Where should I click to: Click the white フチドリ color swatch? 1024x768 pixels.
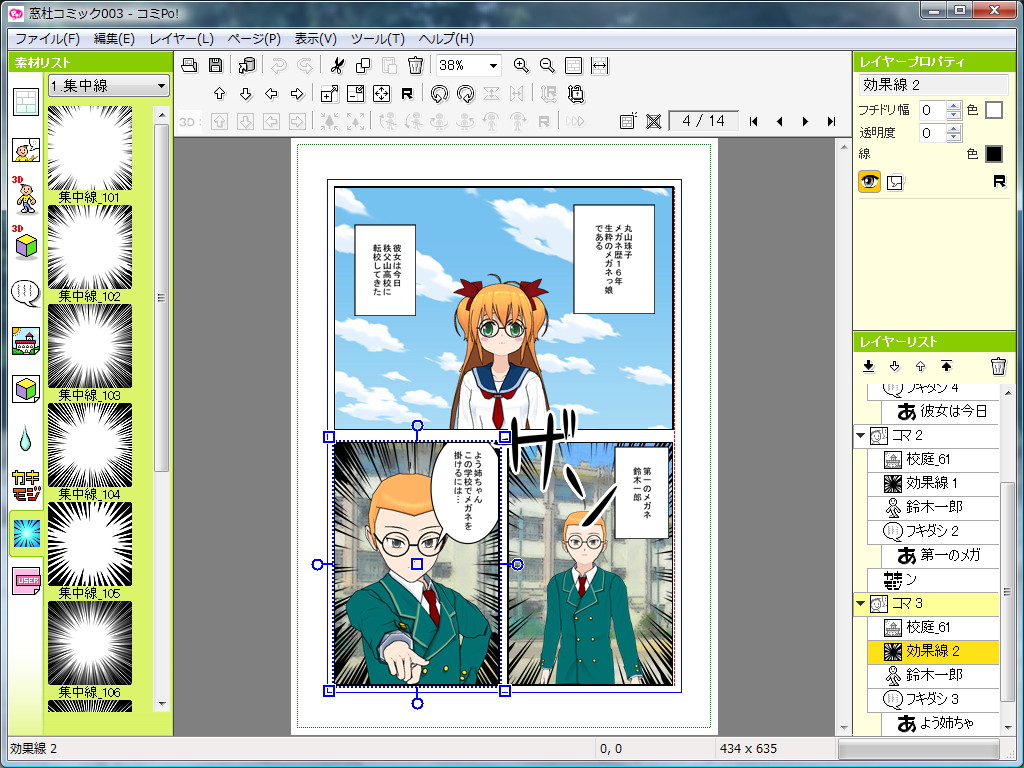click(993, 110)
